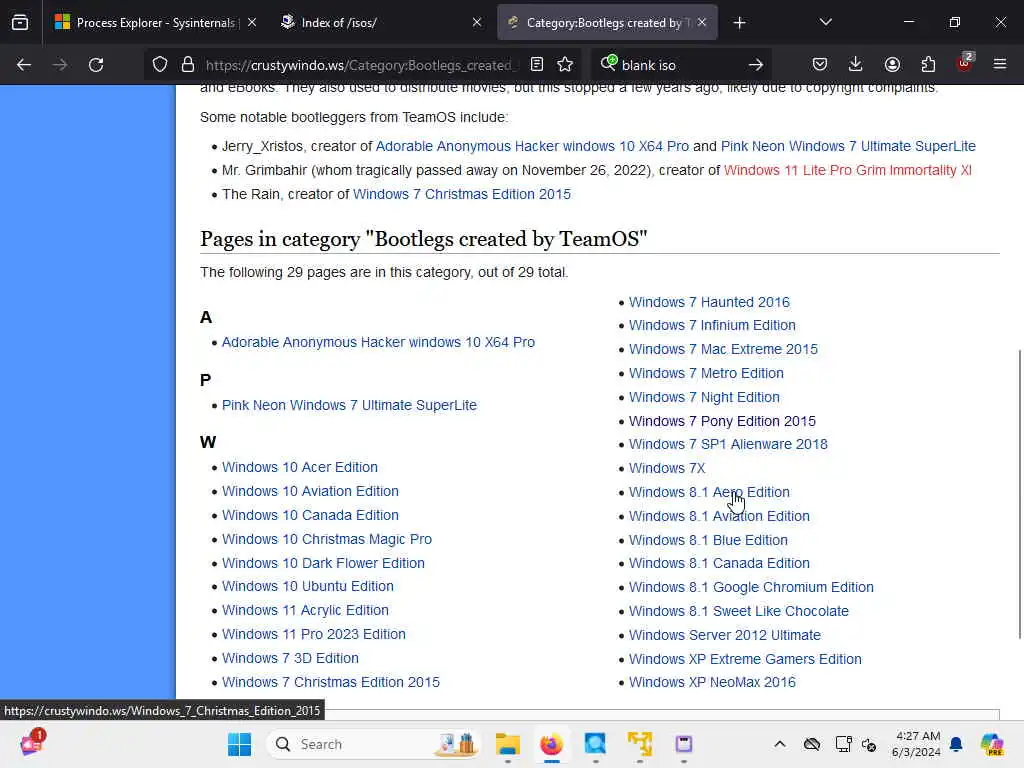
Task: Open Windows 7 Haunted 2016 page
Action: tap(709, 302)
